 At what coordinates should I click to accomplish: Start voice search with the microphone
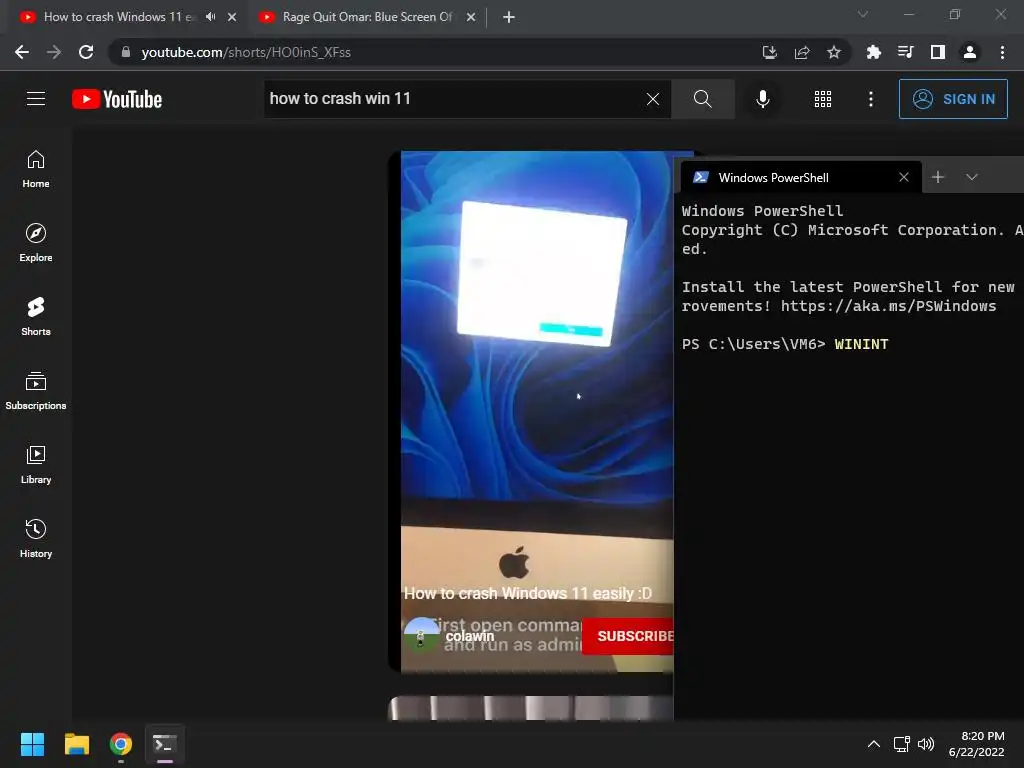(x=762, y=99)
